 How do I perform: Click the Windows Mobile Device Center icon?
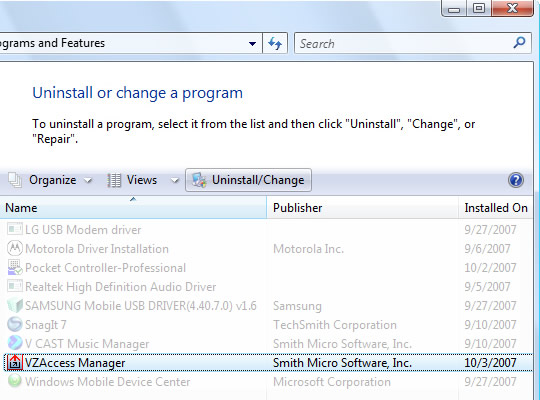14,381
